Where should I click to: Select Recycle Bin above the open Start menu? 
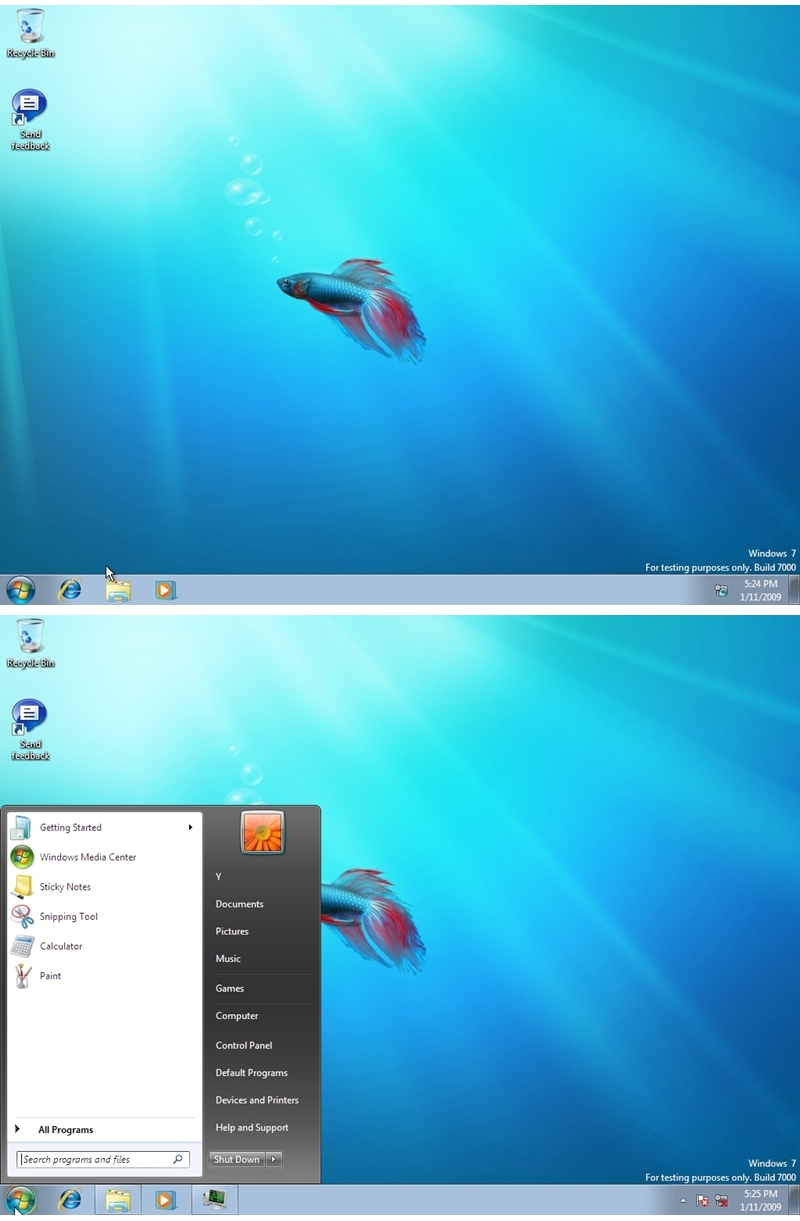31,643
